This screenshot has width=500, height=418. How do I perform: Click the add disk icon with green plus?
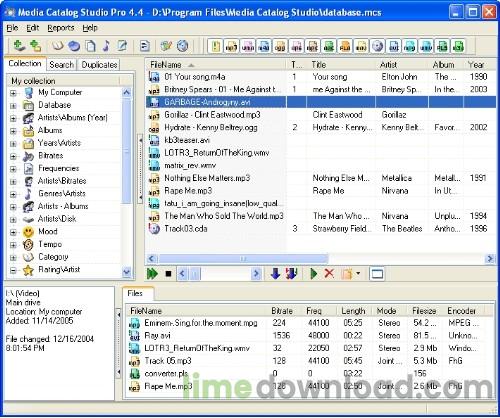(x=19, y=46)
